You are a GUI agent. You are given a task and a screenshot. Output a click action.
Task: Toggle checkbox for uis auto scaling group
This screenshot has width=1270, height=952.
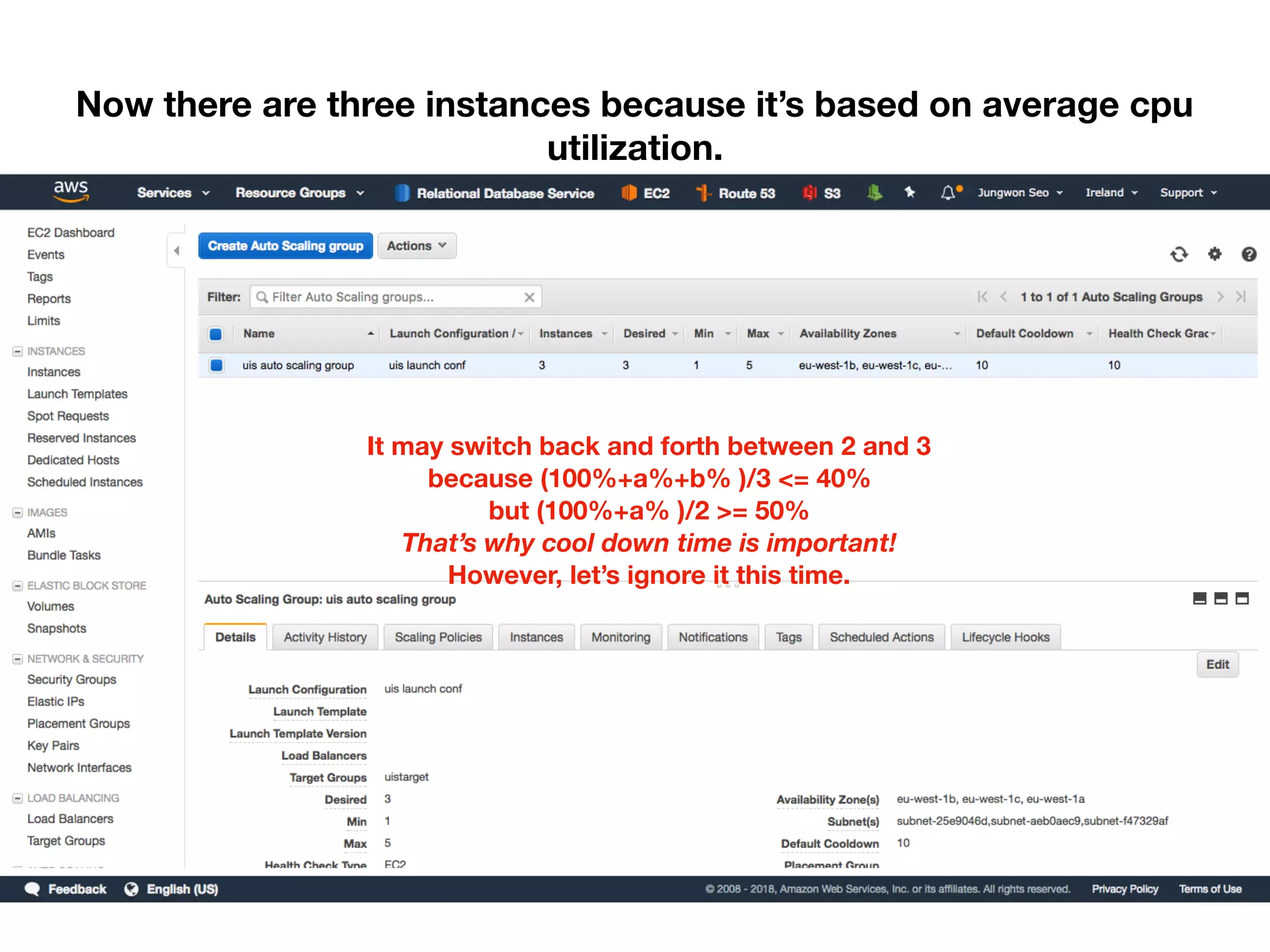coord(216,365)
